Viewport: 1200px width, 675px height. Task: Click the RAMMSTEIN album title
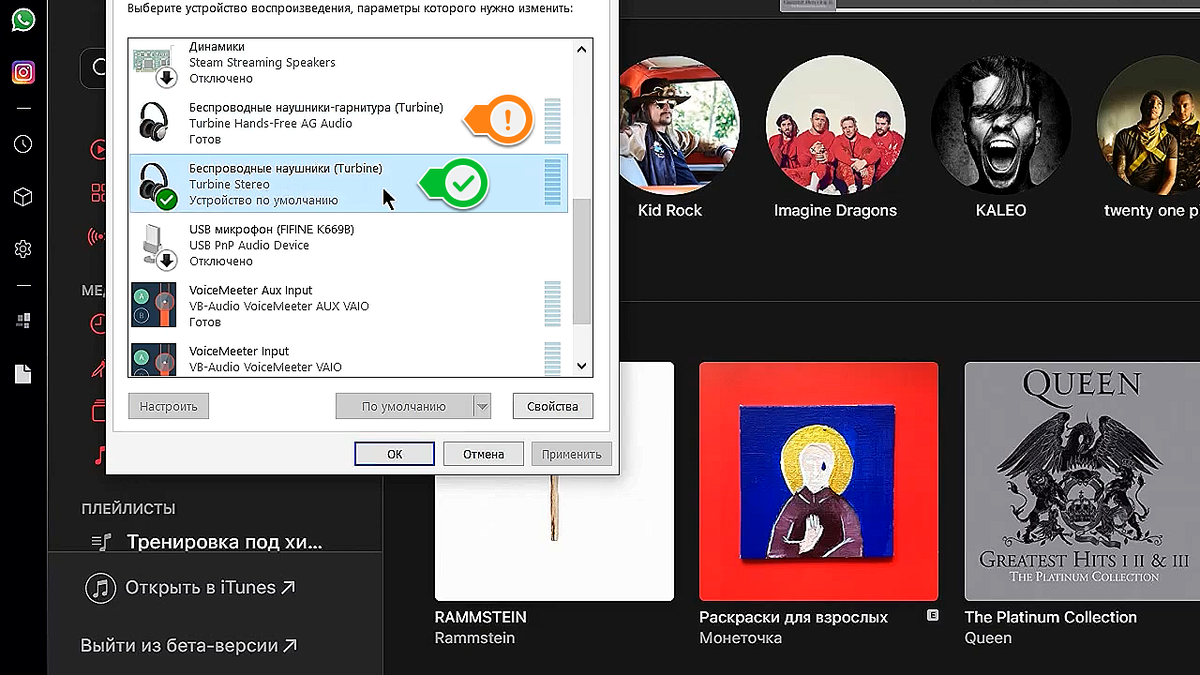[x=480, y=617]
